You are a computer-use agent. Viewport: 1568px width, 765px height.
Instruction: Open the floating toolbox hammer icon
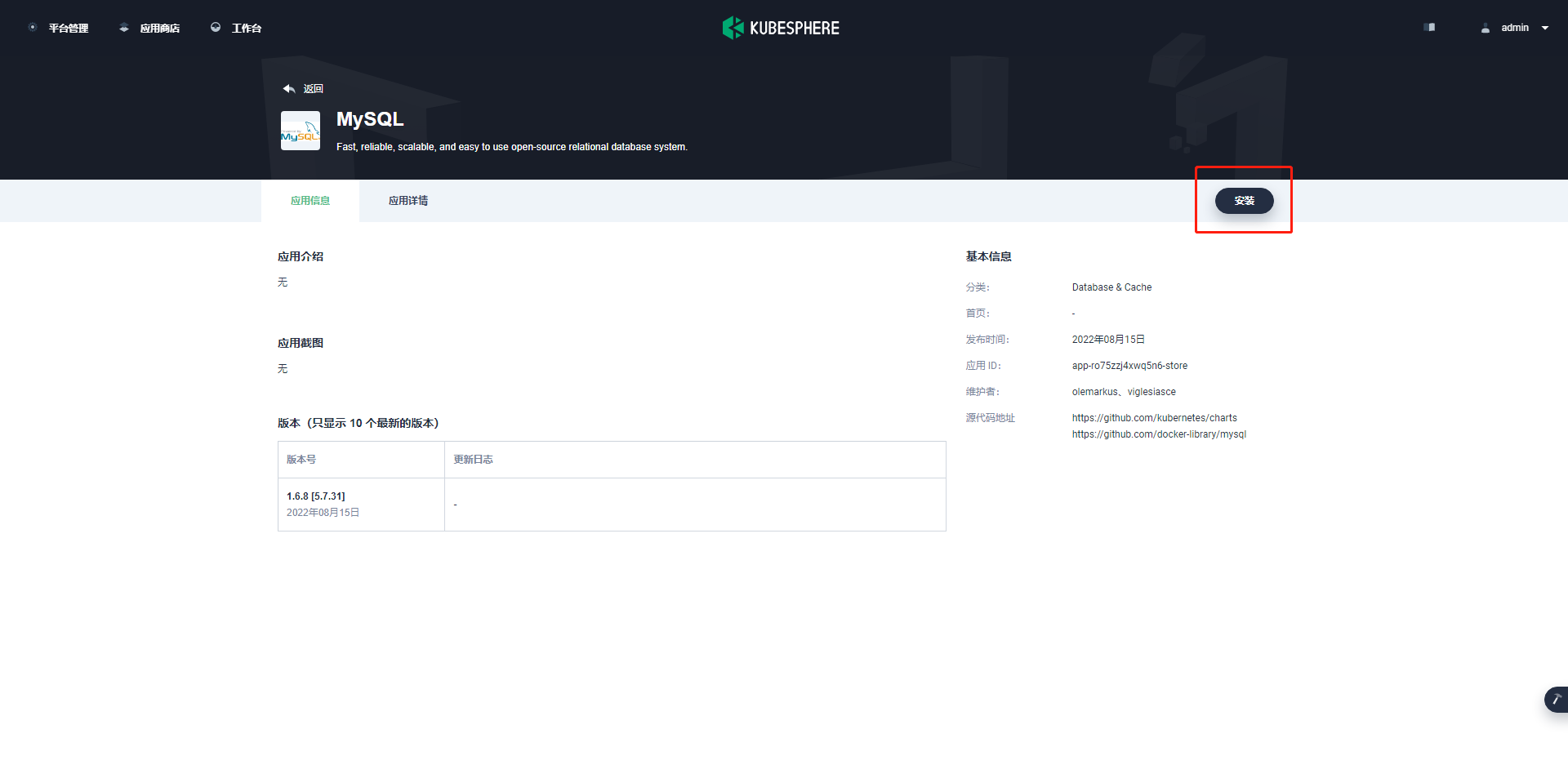click(1557, 700)
